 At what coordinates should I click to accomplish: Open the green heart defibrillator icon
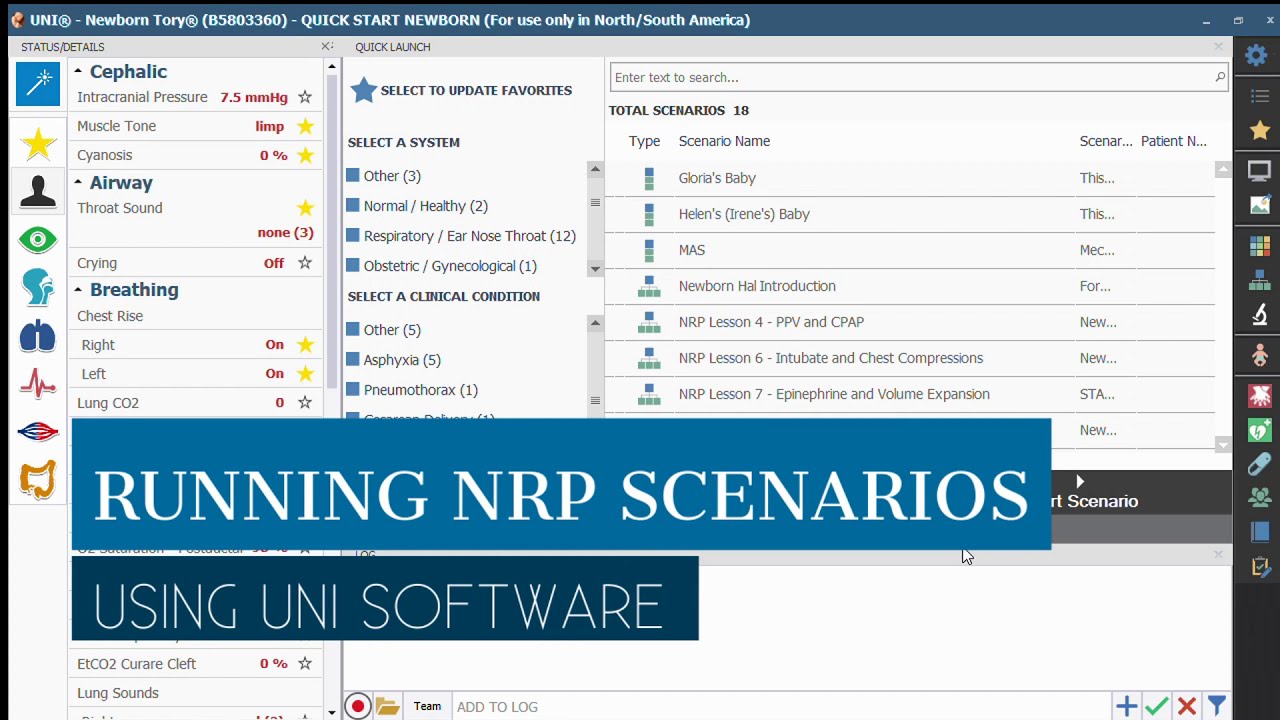pos(1259,431)
